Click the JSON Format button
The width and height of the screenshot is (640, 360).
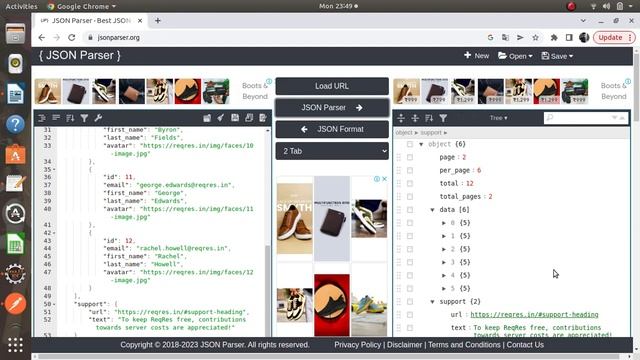(332, 129)
